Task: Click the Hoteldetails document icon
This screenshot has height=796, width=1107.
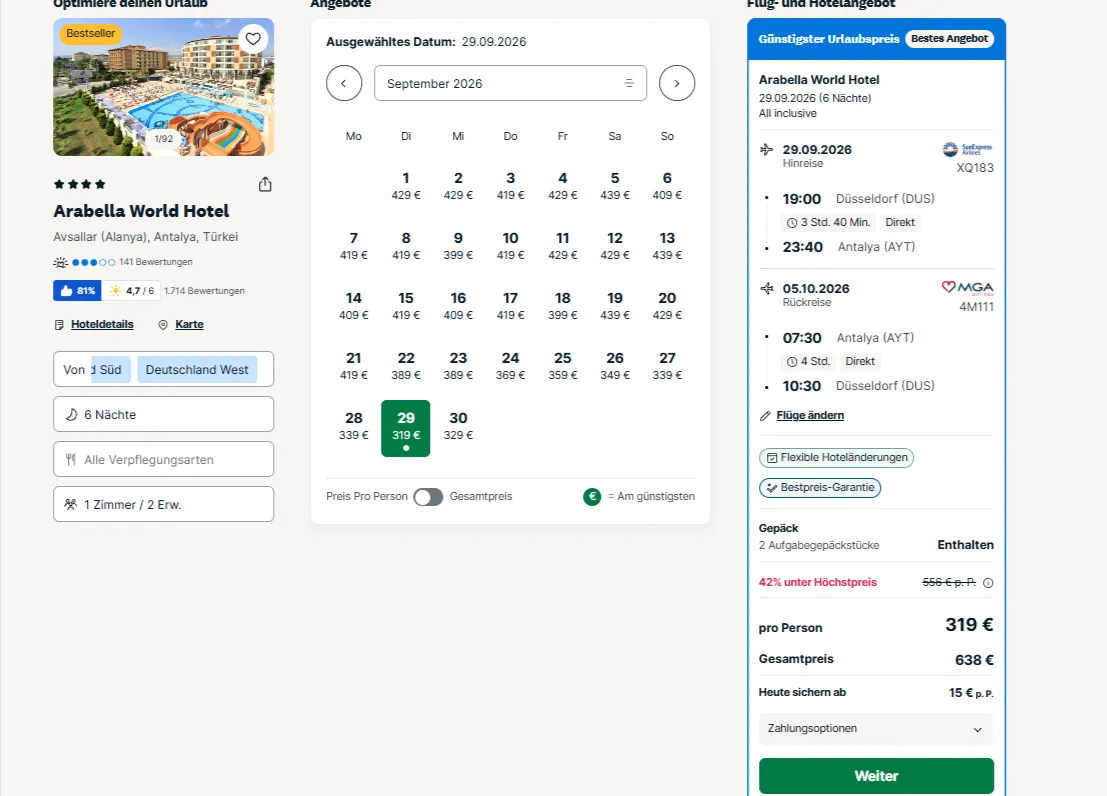Action: [59, 325]
